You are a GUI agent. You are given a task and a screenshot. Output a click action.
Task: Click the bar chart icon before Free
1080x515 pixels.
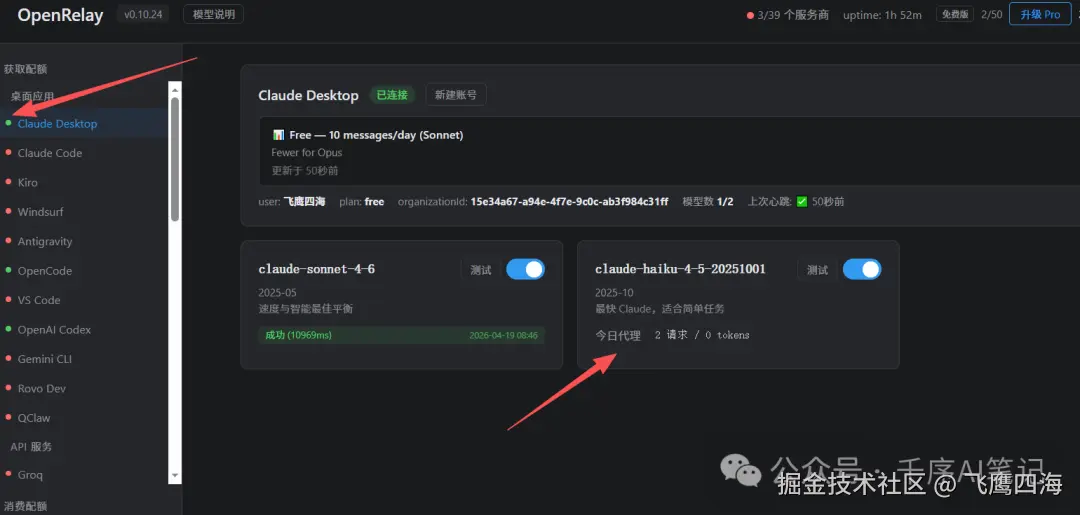tap(278, 136)
